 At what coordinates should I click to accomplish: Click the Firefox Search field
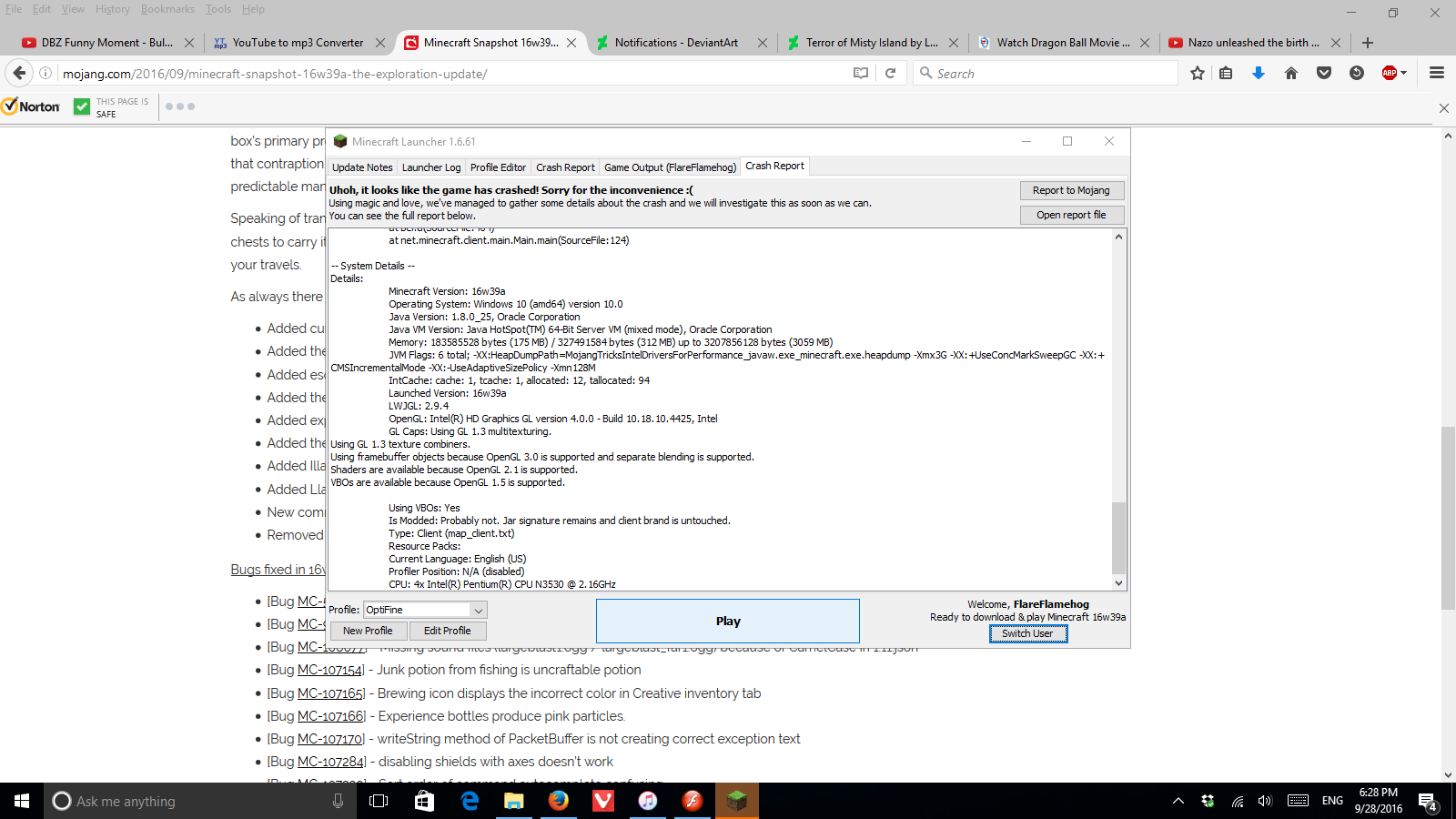[x=1046, y=73]
